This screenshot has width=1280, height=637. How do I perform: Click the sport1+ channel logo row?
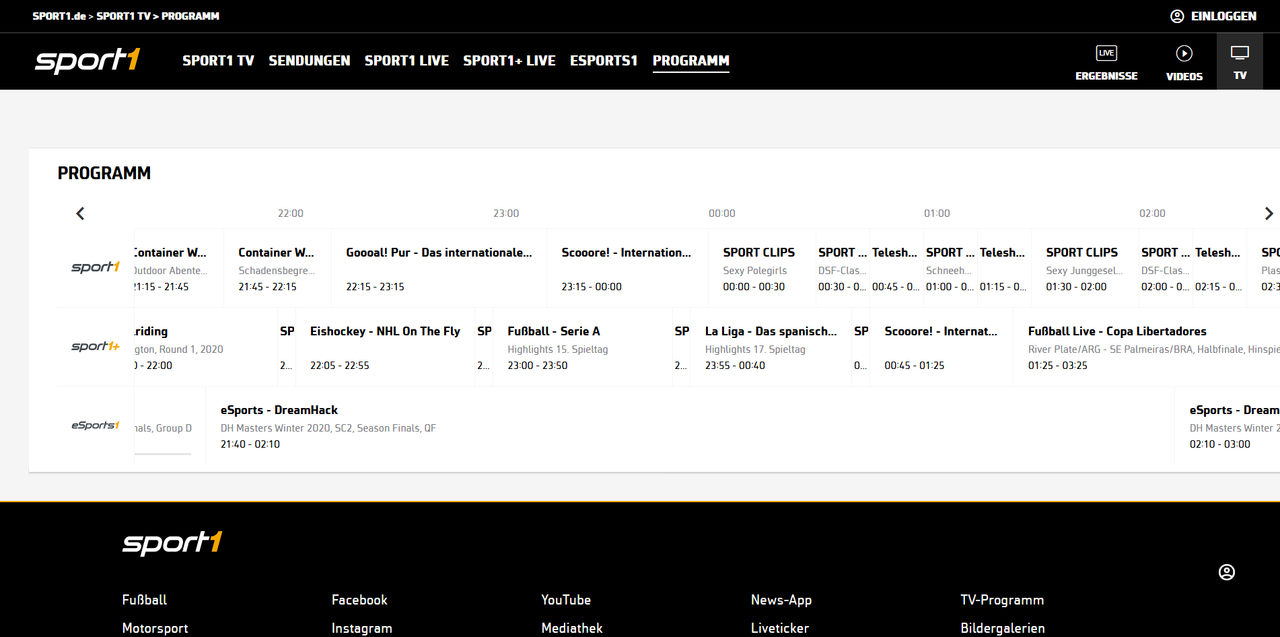point(95,346)
